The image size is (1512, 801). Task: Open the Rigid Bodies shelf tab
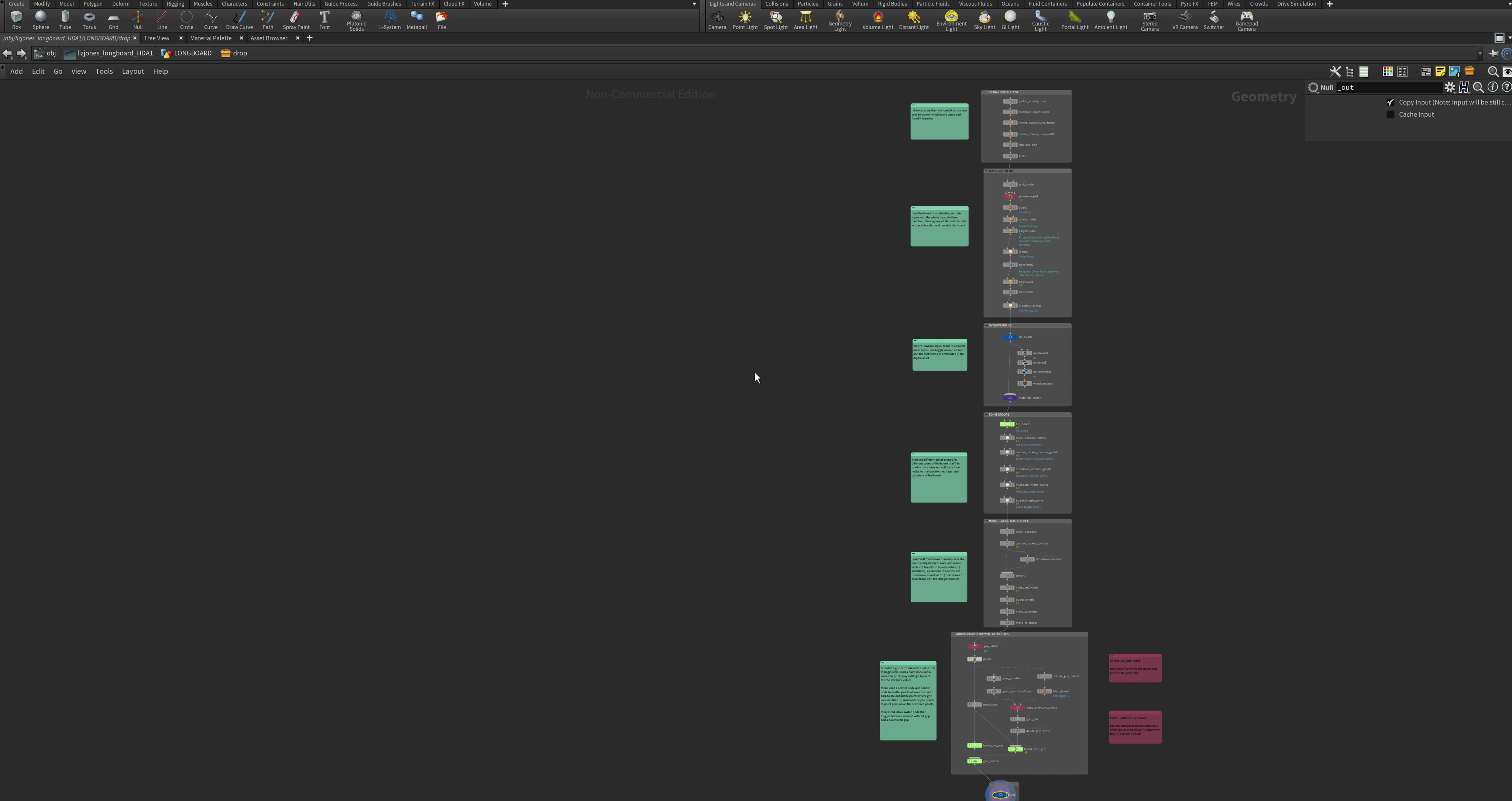(x=892, y=4)
